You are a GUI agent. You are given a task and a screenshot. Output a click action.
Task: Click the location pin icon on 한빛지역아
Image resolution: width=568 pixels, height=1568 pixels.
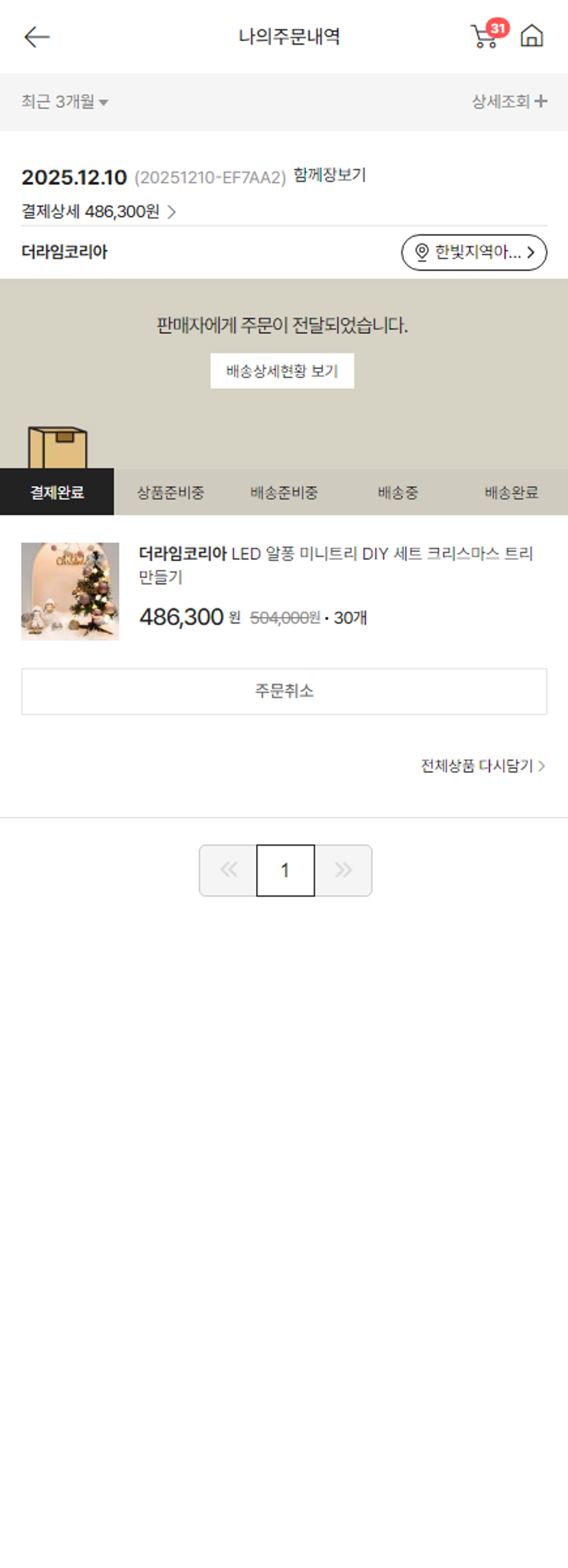tap(422, 252)
